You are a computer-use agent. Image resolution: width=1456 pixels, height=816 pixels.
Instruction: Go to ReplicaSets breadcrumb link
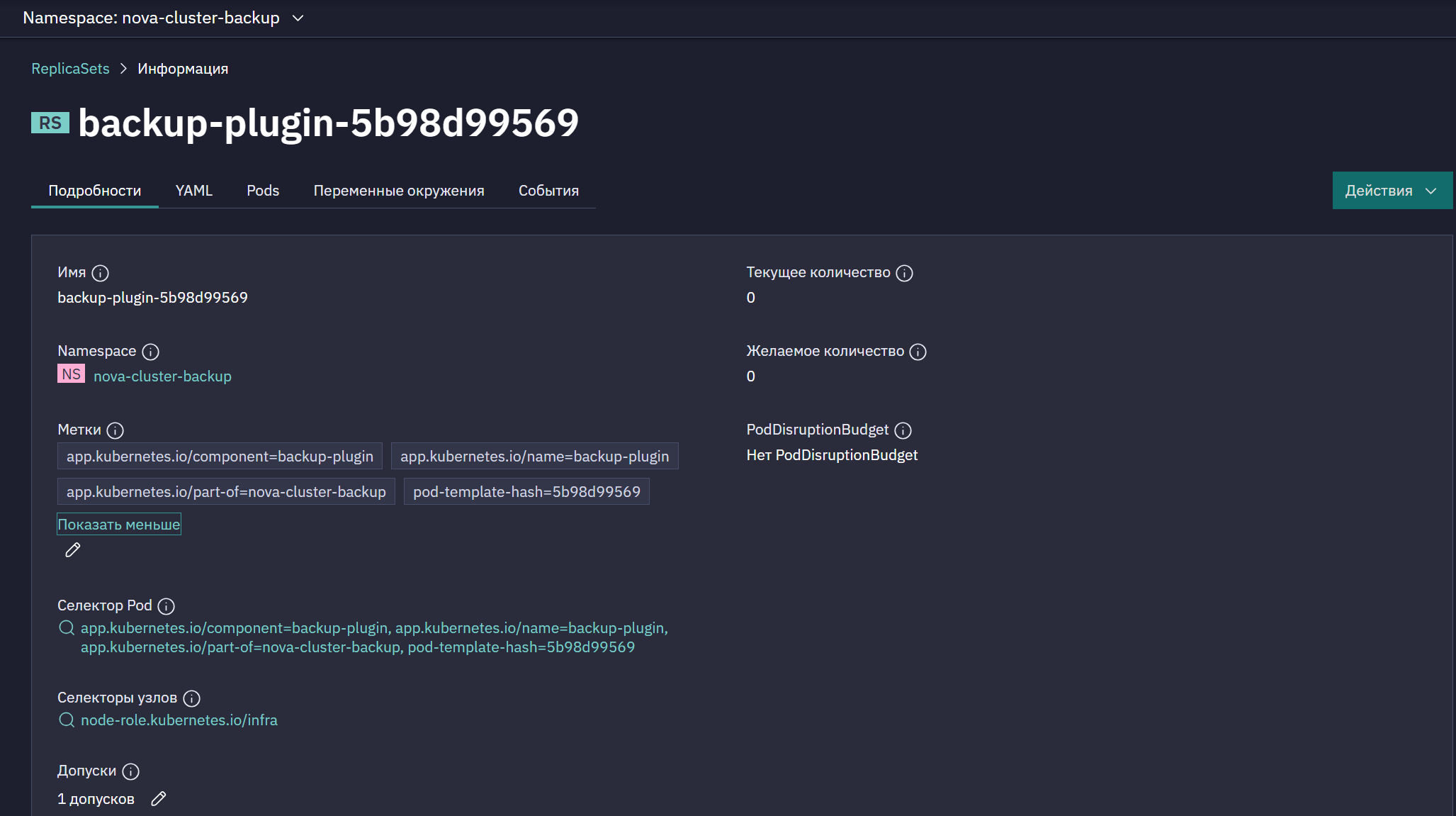70,69
